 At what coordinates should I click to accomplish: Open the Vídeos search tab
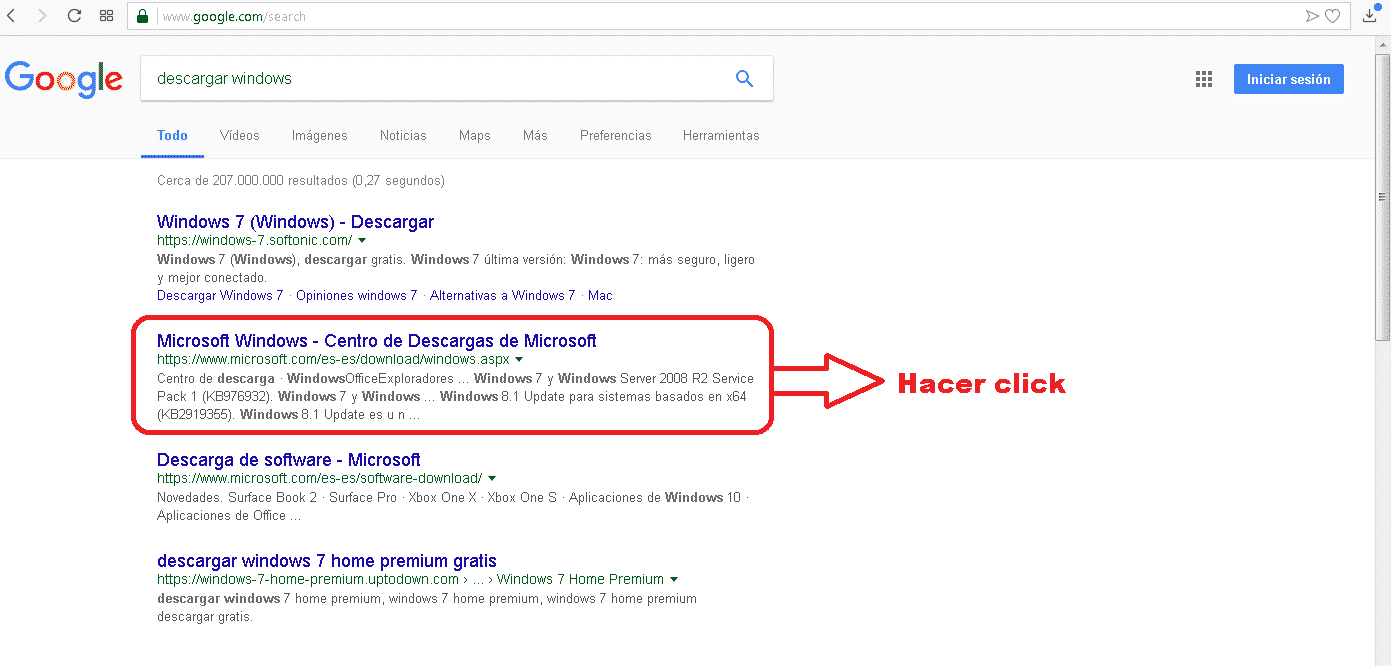point(239,135)
